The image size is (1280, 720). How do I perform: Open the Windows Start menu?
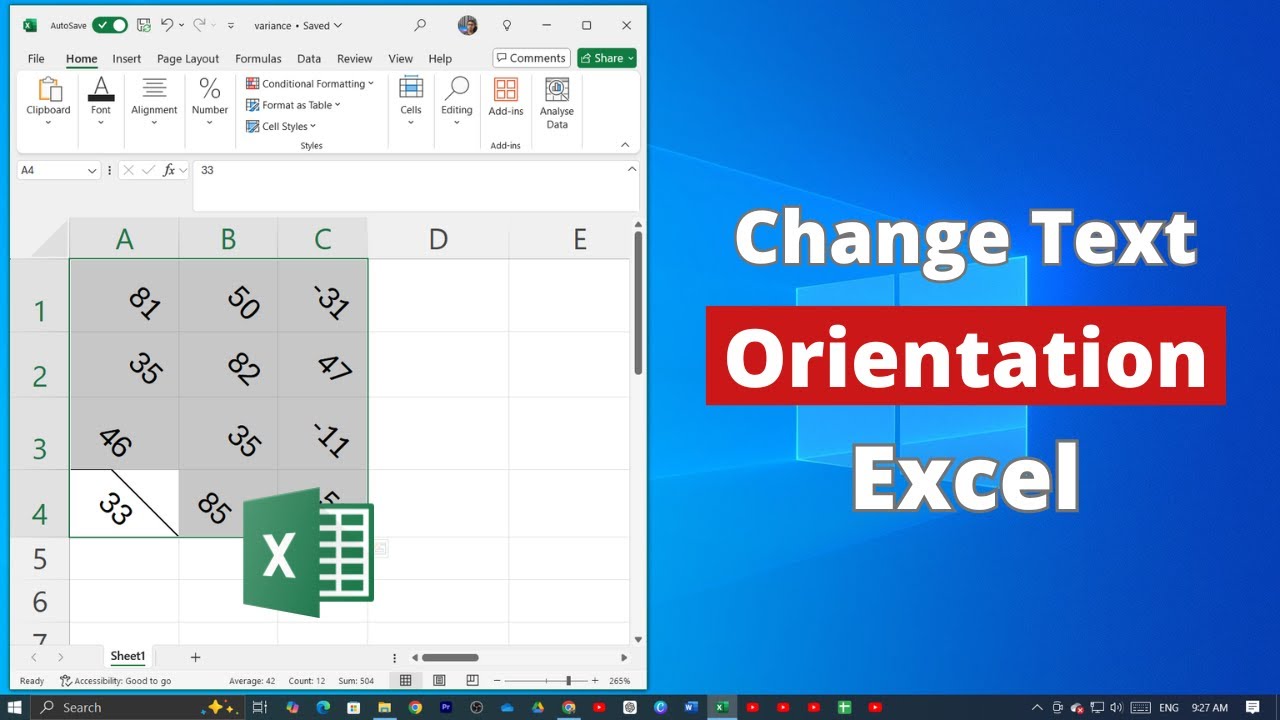[15, 707]
